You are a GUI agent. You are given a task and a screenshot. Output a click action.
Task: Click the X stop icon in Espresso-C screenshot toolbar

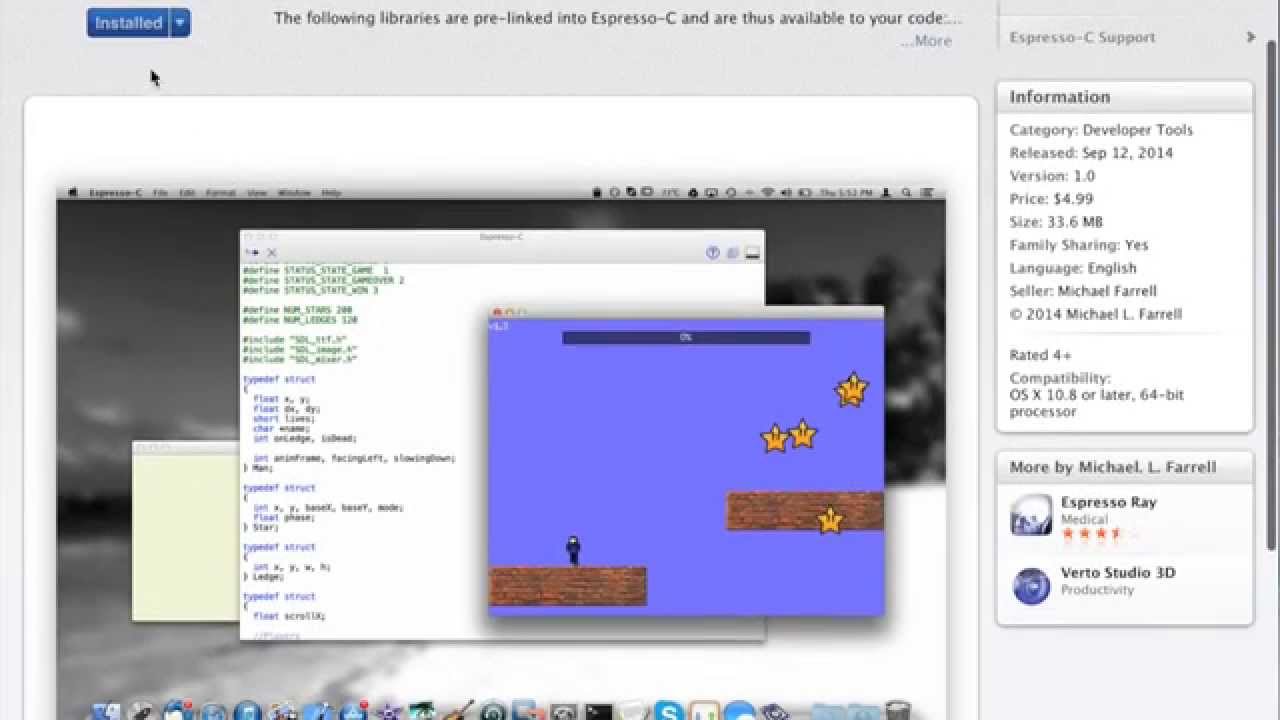pos(271,253)
